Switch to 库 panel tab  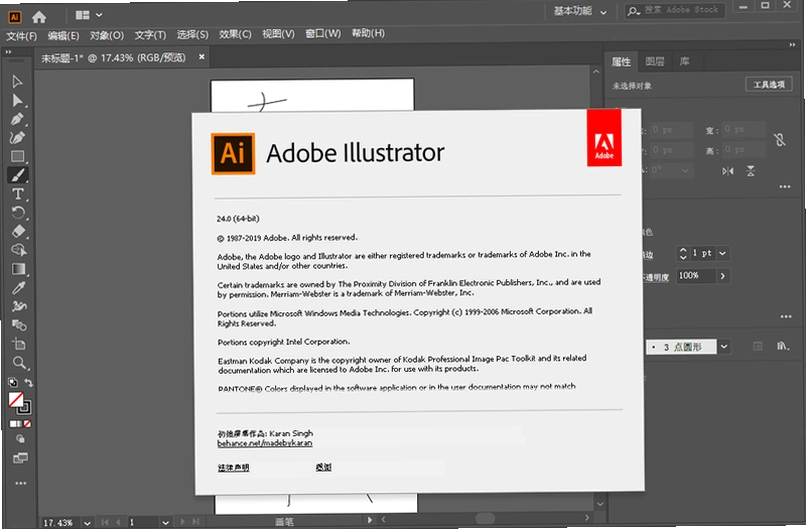point(685,62)
